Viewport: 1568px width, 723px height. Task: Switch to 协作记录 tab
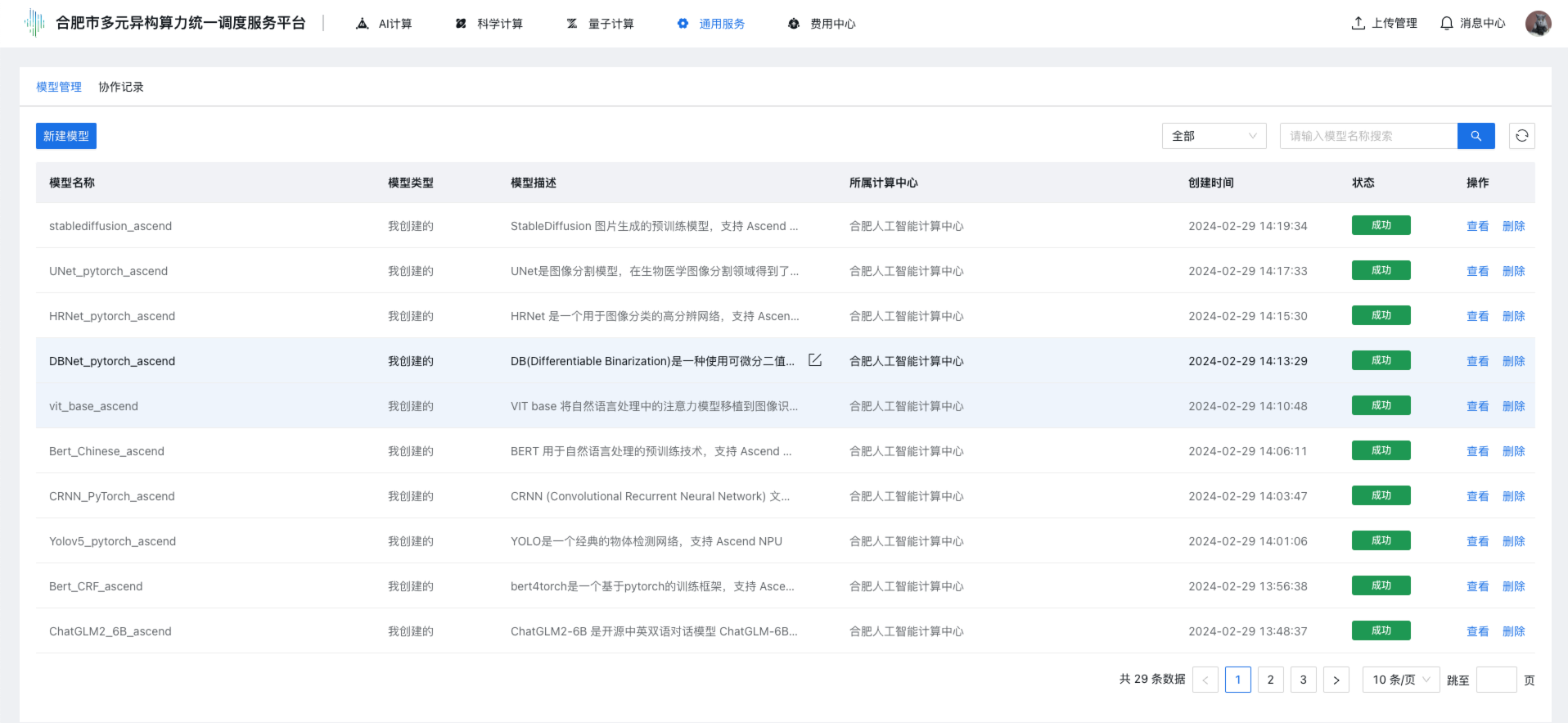[121, 87]
